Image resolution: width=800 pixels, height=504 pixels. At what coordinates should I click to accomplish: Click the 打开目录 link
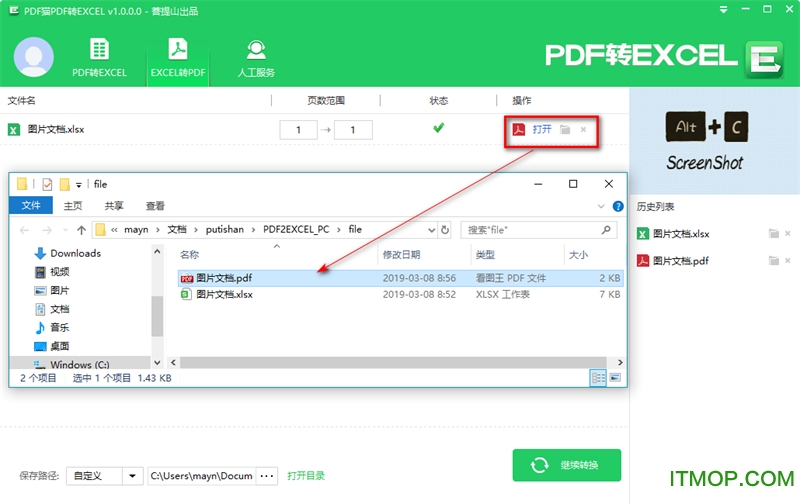[306, 476]
